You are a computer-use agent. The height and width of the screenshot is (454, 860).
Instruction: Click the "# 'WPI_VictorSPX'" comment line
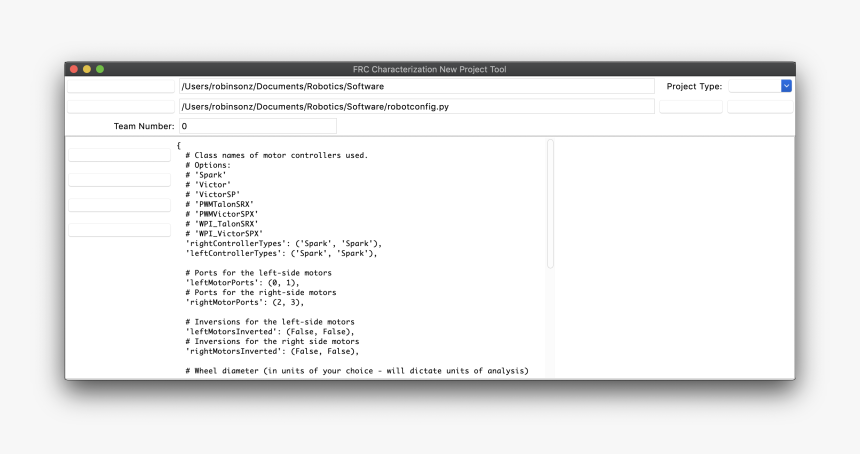point(224,234)
